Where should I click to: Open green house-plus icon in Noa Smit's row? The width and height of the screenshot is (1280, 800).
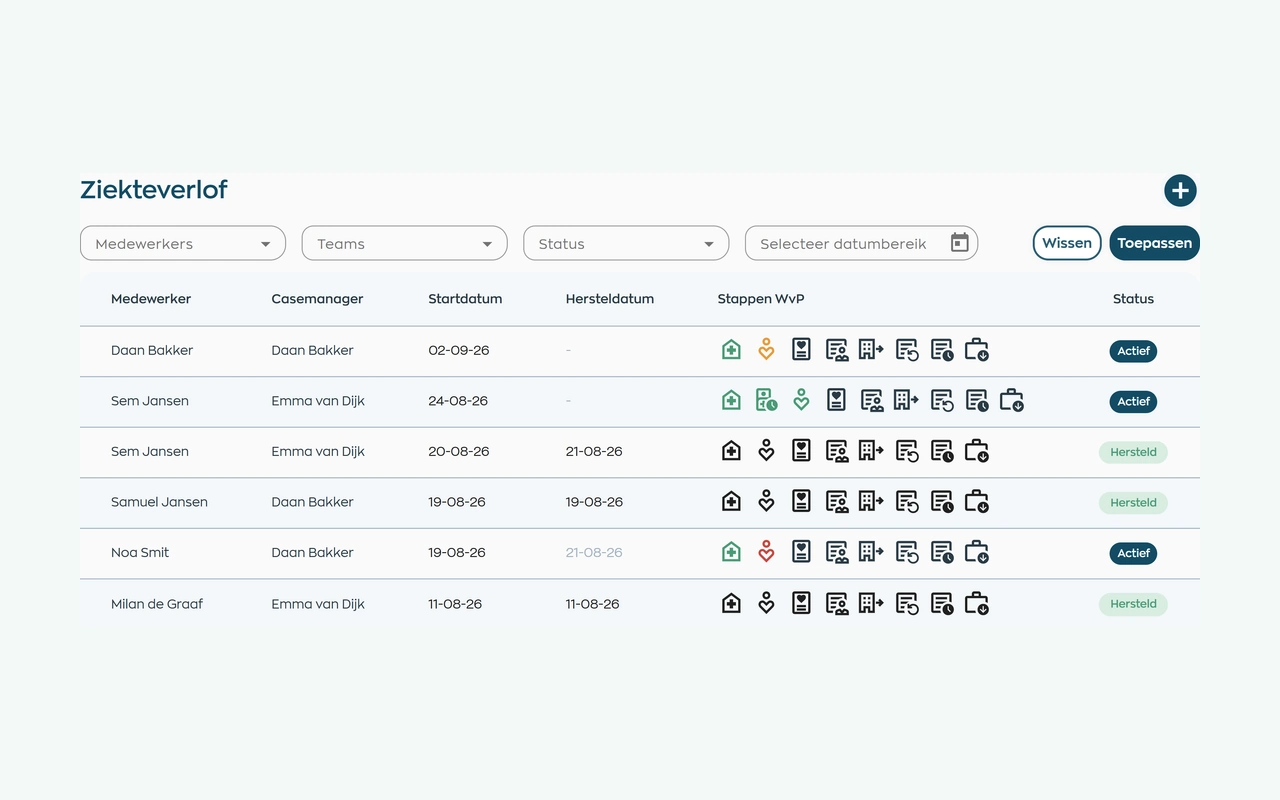[x=731, y=552]
